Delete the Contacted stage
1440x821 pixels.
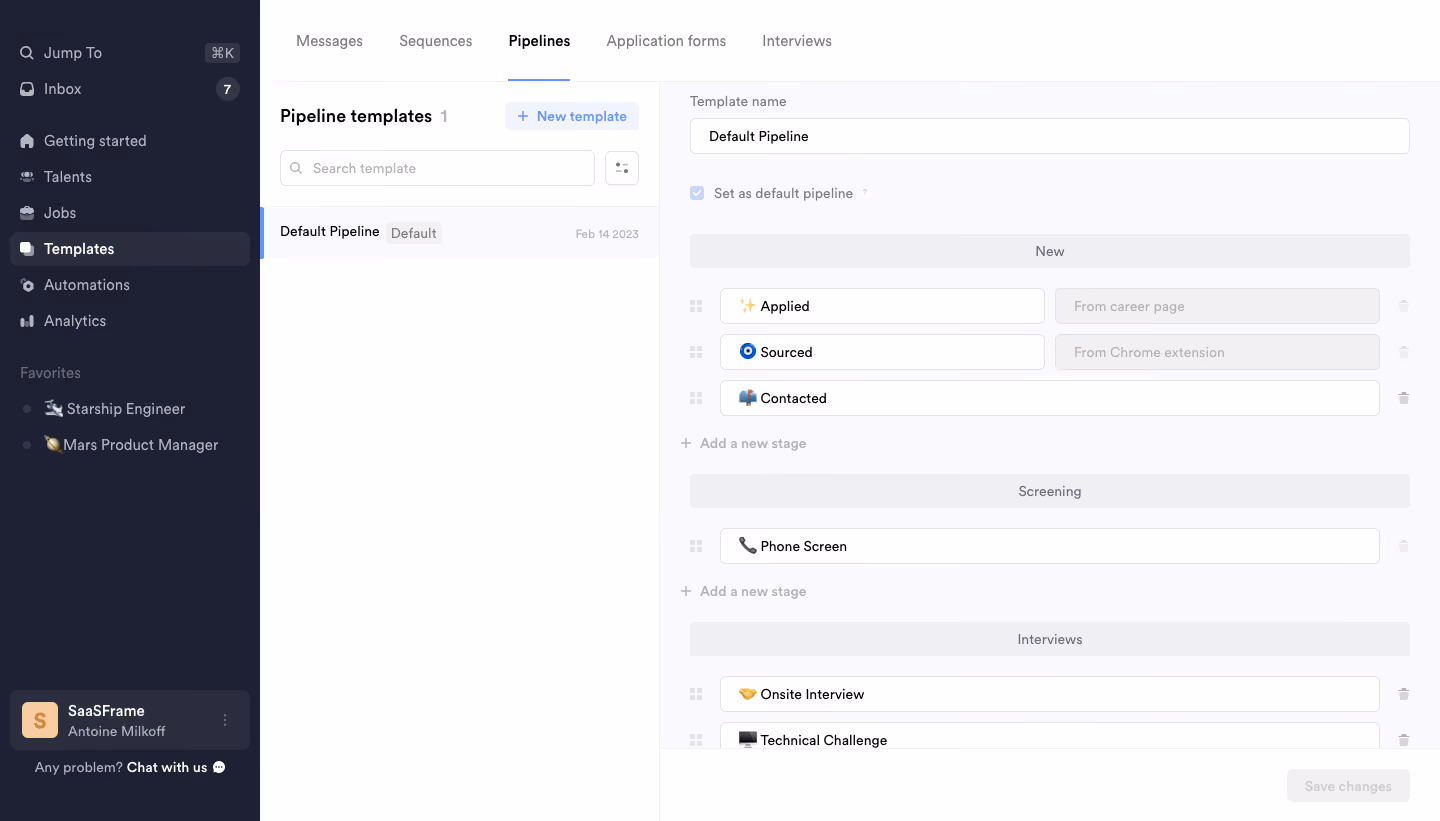click(x=1404, y=398)
